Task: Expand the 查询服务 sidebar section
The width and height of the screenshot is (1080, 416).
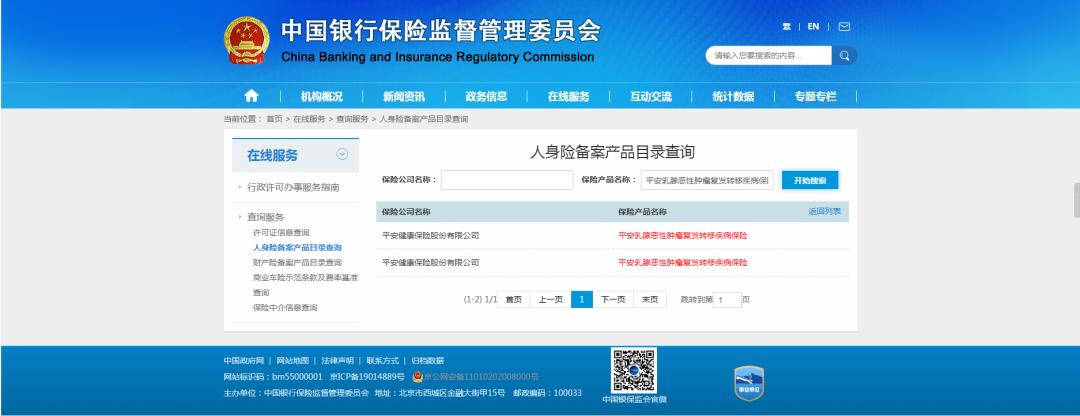Action: point(265,217)
